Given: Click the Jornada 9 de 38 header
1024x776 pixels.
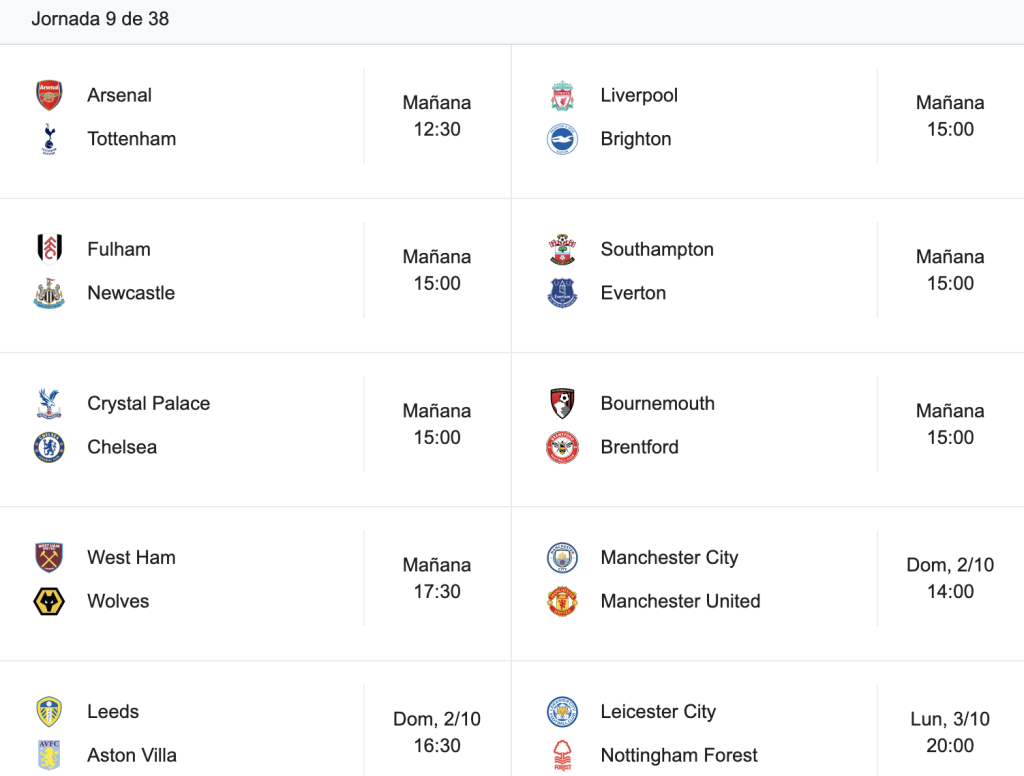Looking at the screenshot, I should click(100, 19).
